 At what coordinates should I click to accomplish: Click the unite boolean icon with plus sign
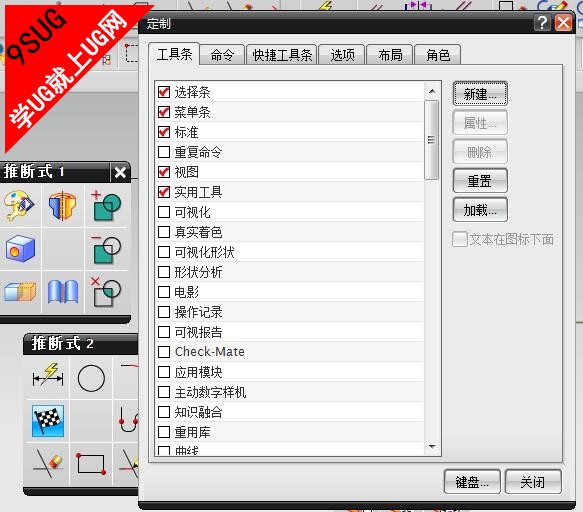pyautogui.click(x=106, y=206)
